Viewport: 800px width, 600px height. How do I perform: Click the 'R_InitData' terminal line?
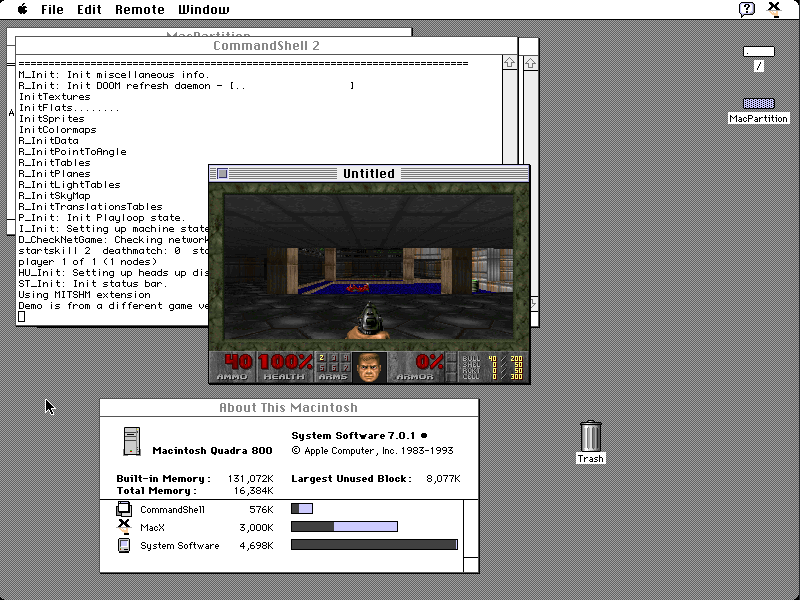pos(48,141)
